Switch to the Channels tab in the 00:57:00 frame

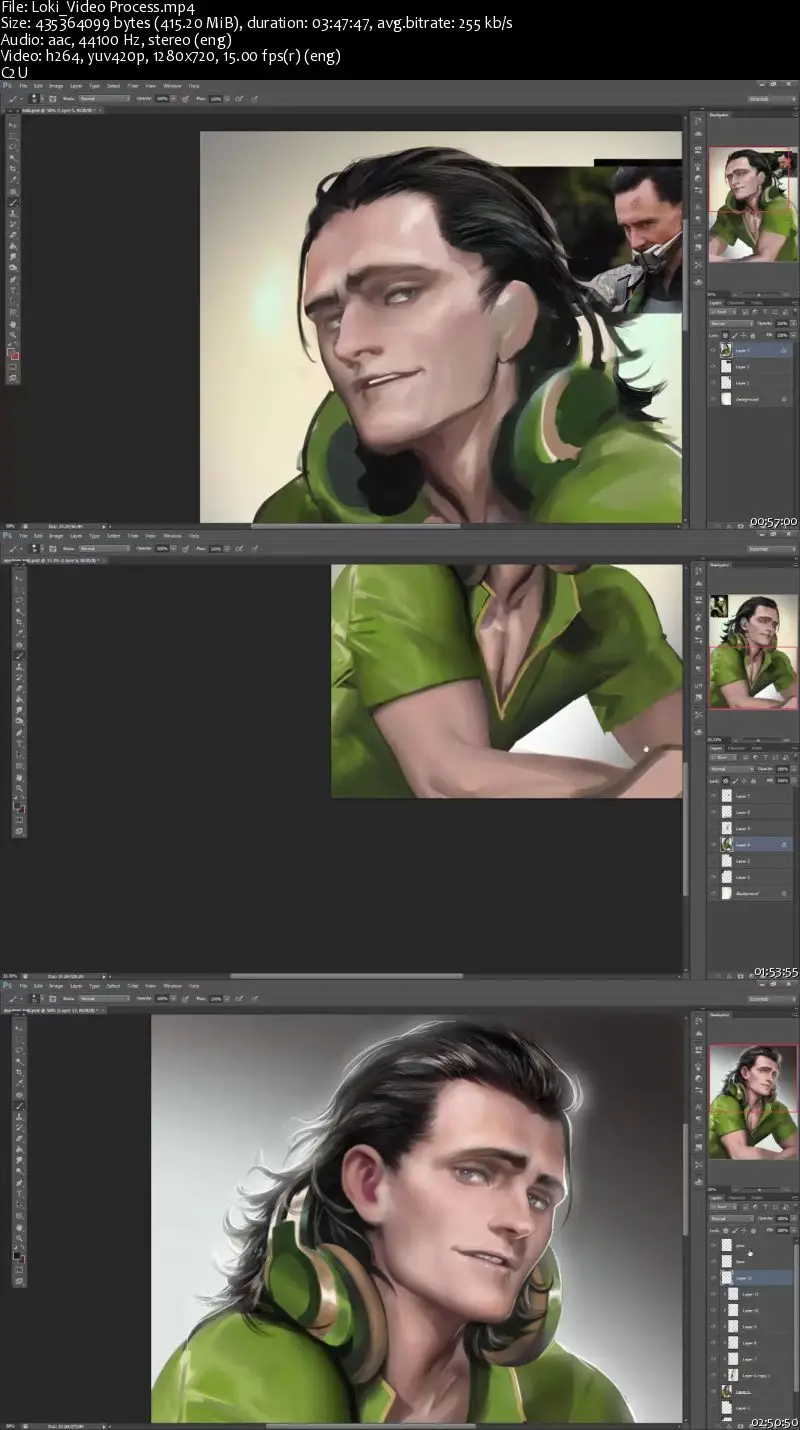tap(736, 303)
